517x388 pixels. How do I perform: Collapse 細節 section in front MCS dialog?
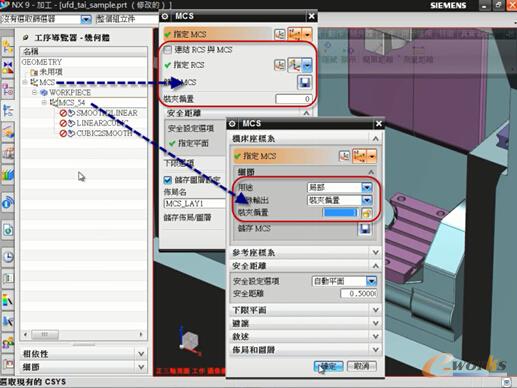pos(371,172)
